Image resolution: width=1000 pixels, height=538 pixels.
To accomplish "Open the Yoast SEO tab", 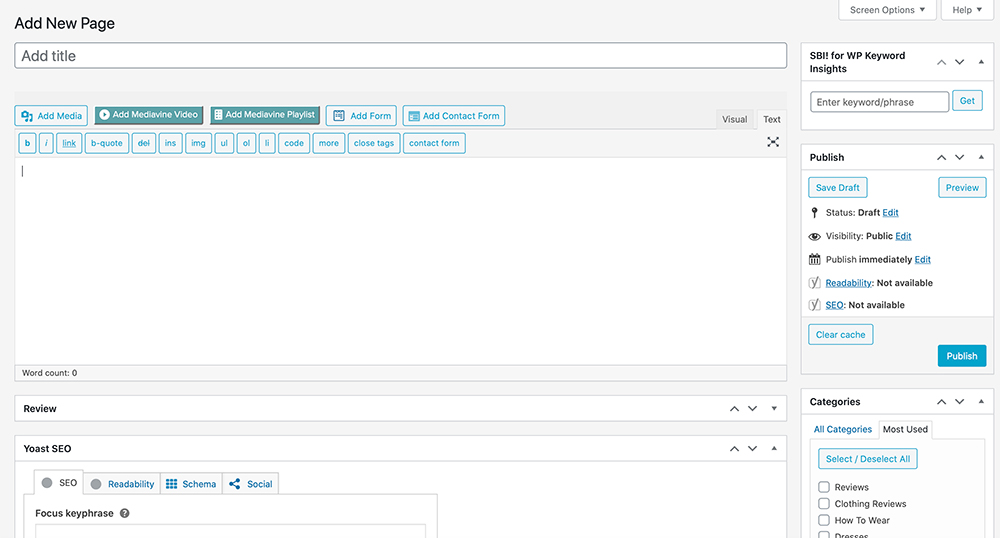I will pos(59,483).
